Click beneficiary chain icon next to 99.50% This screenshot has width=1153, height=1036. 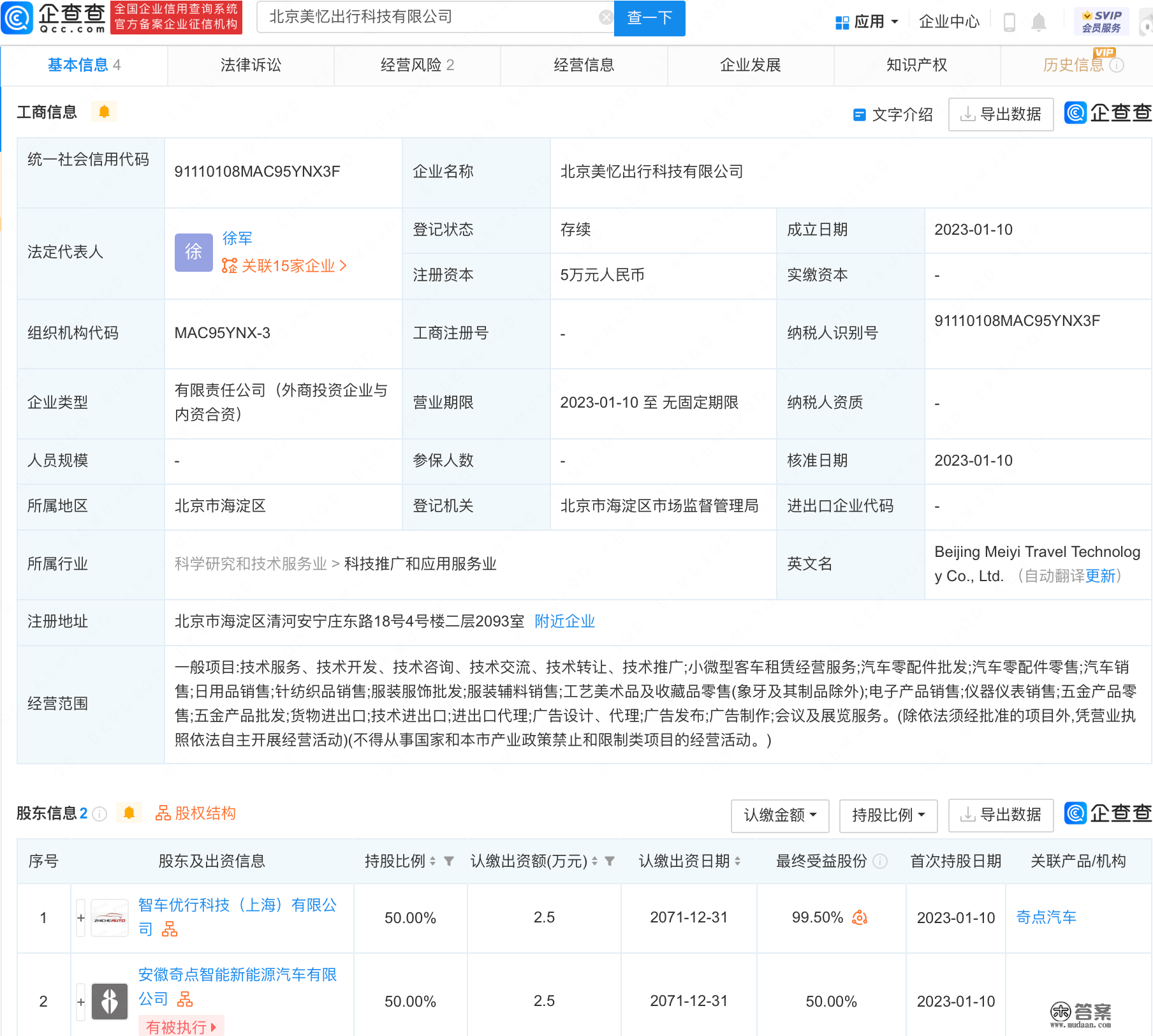pyautogui.click(x=860, y=917)
